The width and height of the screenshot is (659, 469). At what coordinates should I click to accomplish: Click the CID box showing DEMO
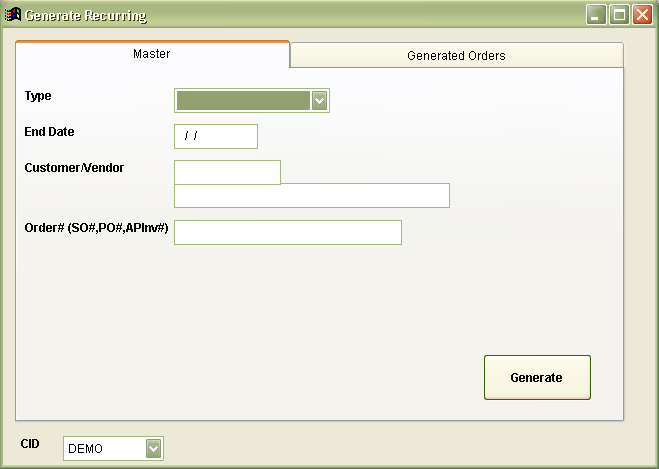[104, 449]
